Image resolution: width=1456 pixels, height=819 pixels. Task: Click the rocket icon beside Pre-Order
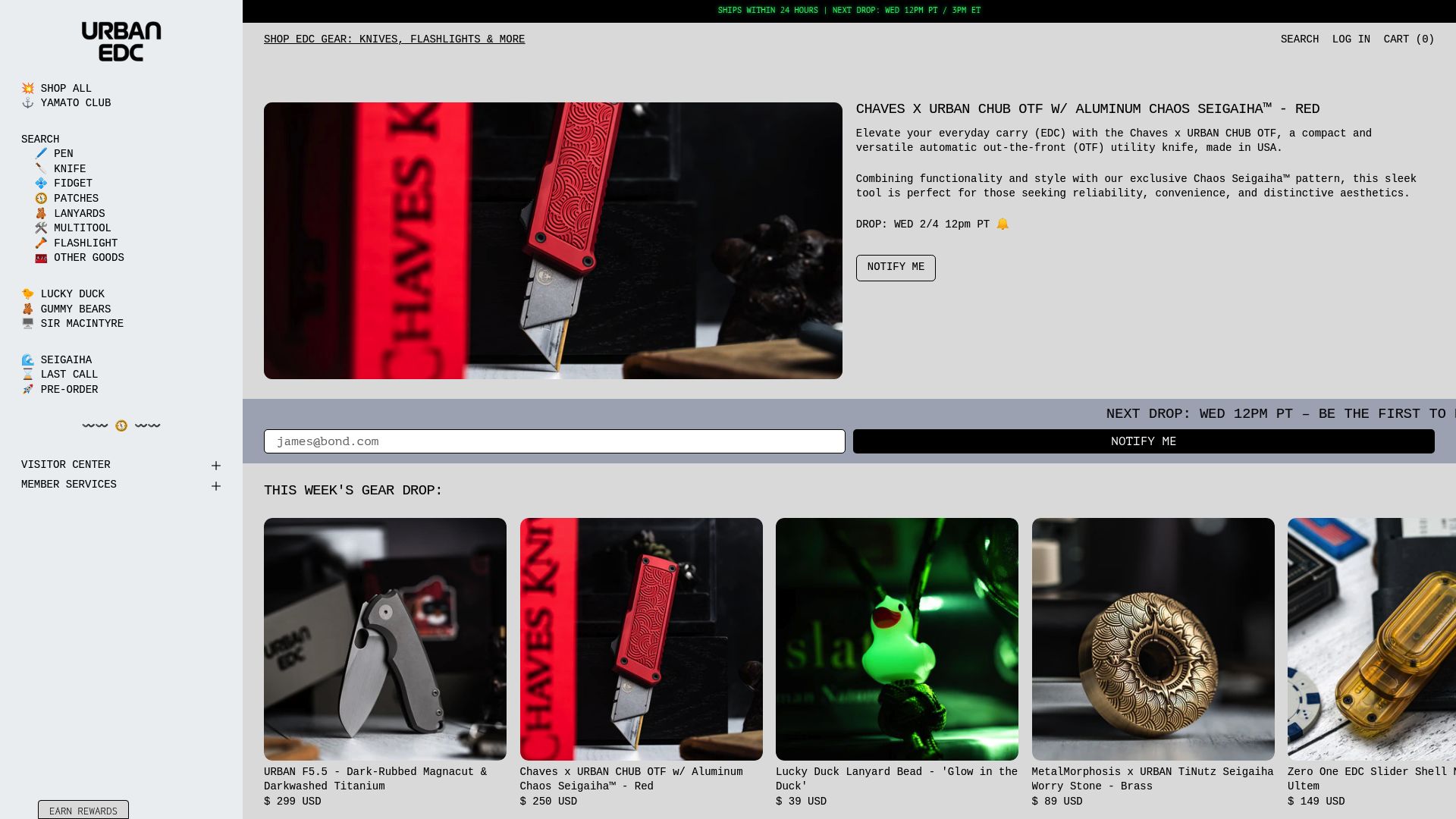pyautogui.click(x=28, y=390)
